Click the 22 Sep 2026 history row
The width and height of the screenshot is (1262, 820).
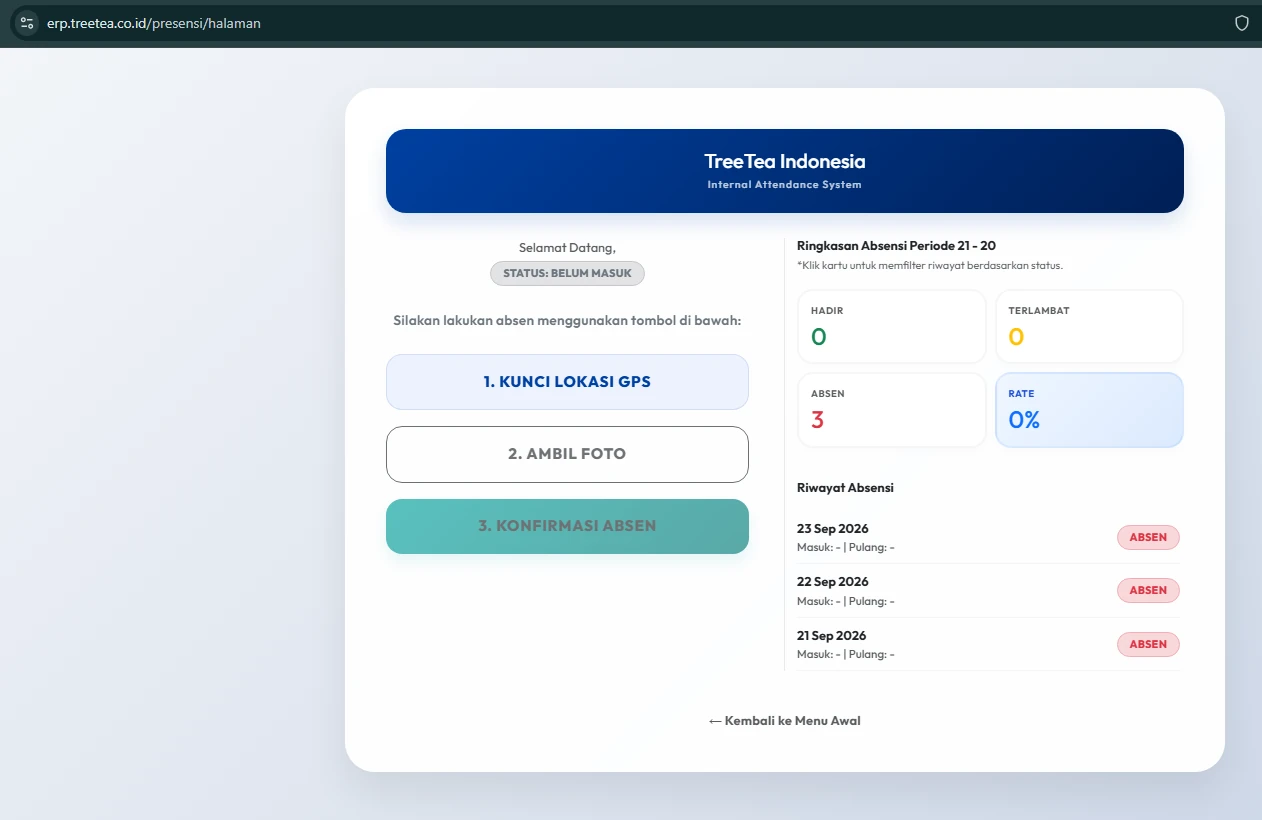(988, 591)
